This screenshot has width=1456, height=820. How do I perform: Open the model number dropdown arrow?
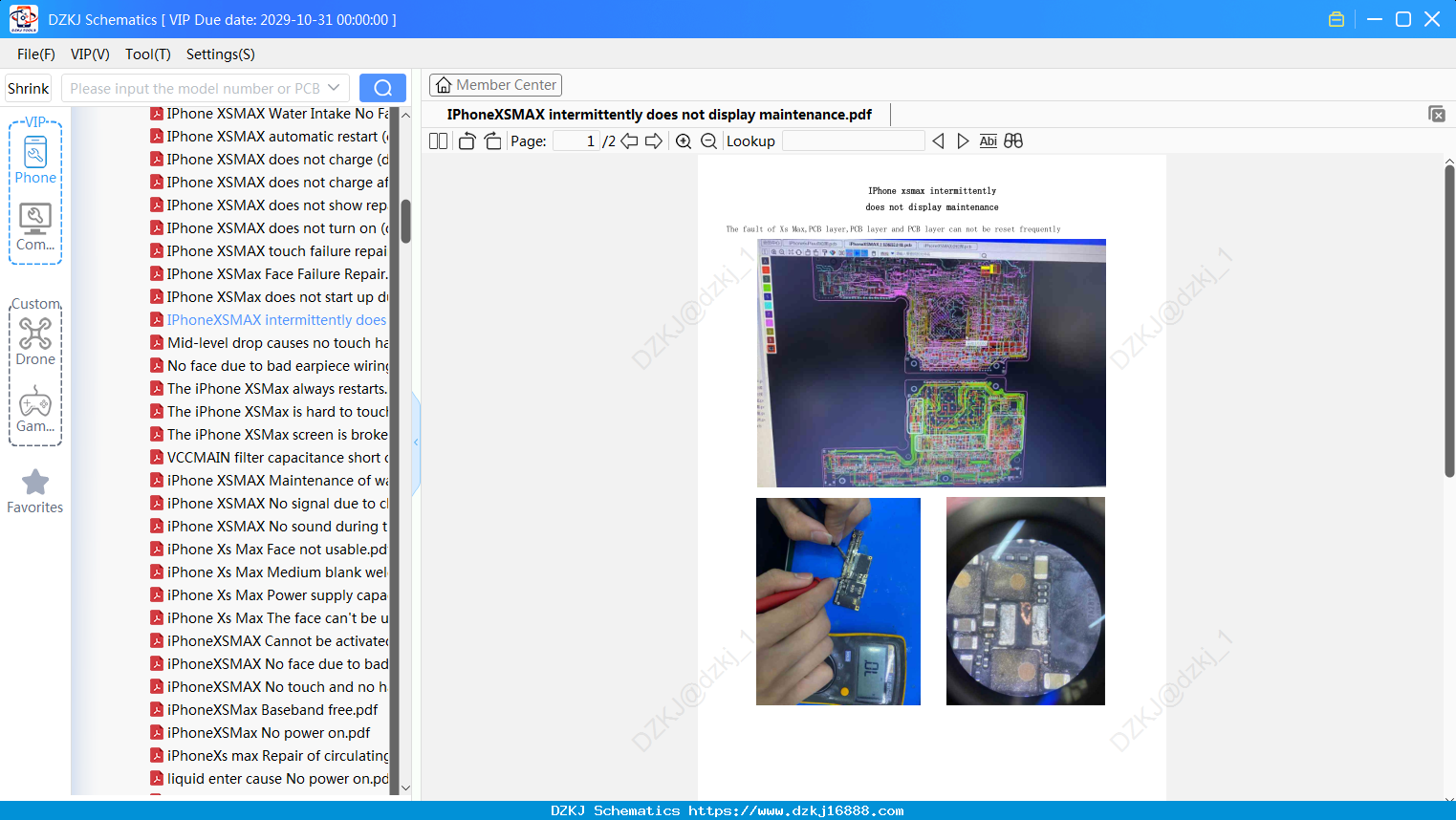(334, 88)
